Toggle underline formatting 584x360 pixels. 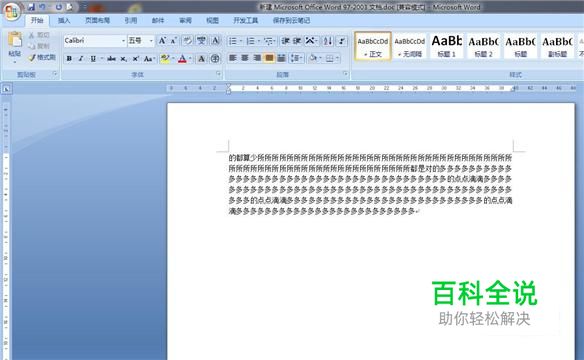(93, 59)
